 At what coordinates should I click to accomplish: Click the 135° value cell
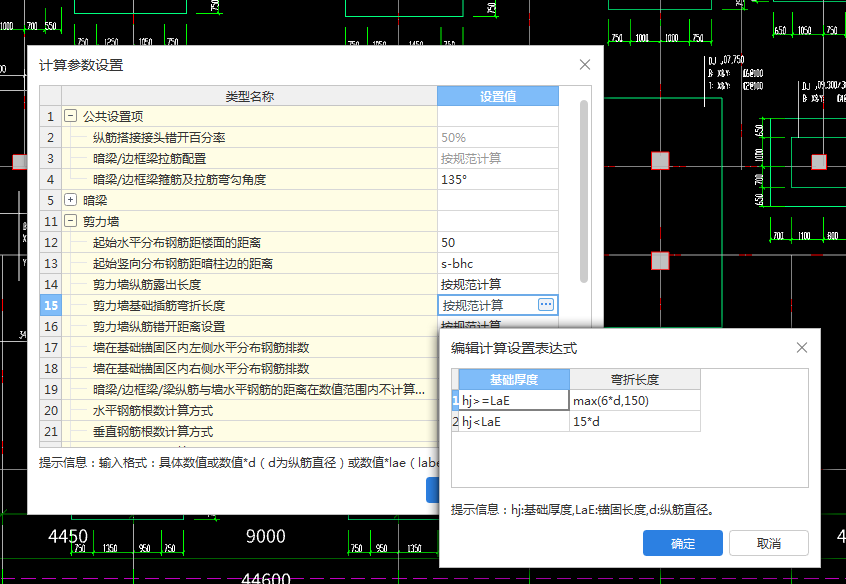(497, 180)
